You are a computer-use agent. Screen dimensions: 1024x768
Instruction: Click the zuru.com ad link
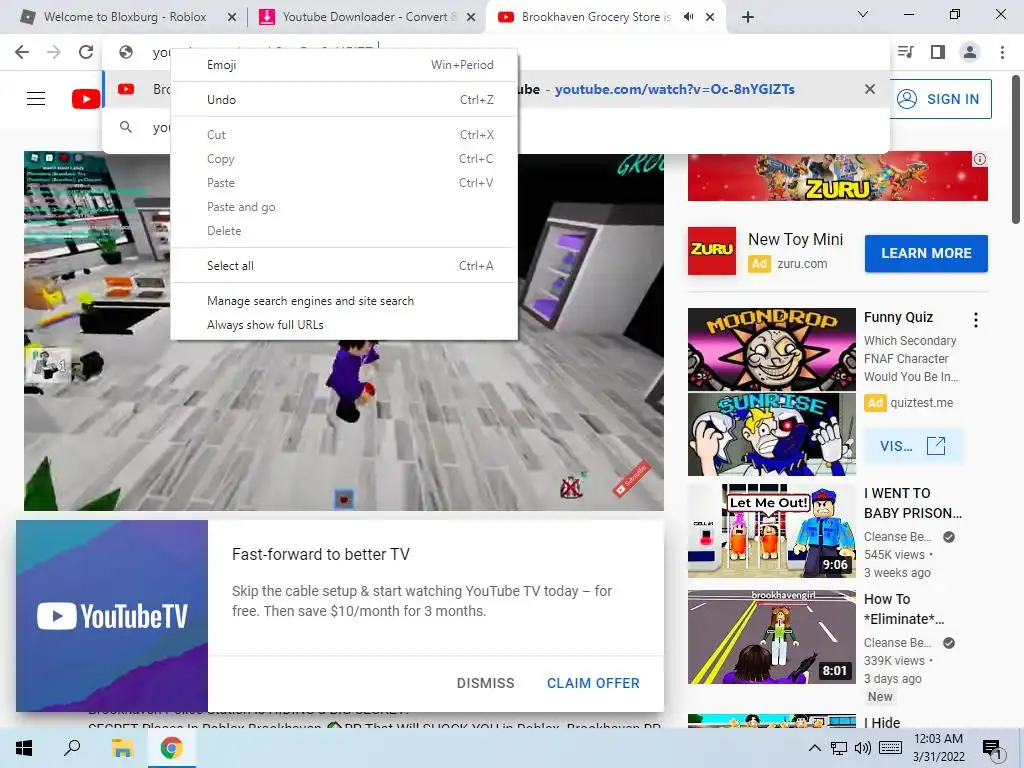tap(802, 264)
